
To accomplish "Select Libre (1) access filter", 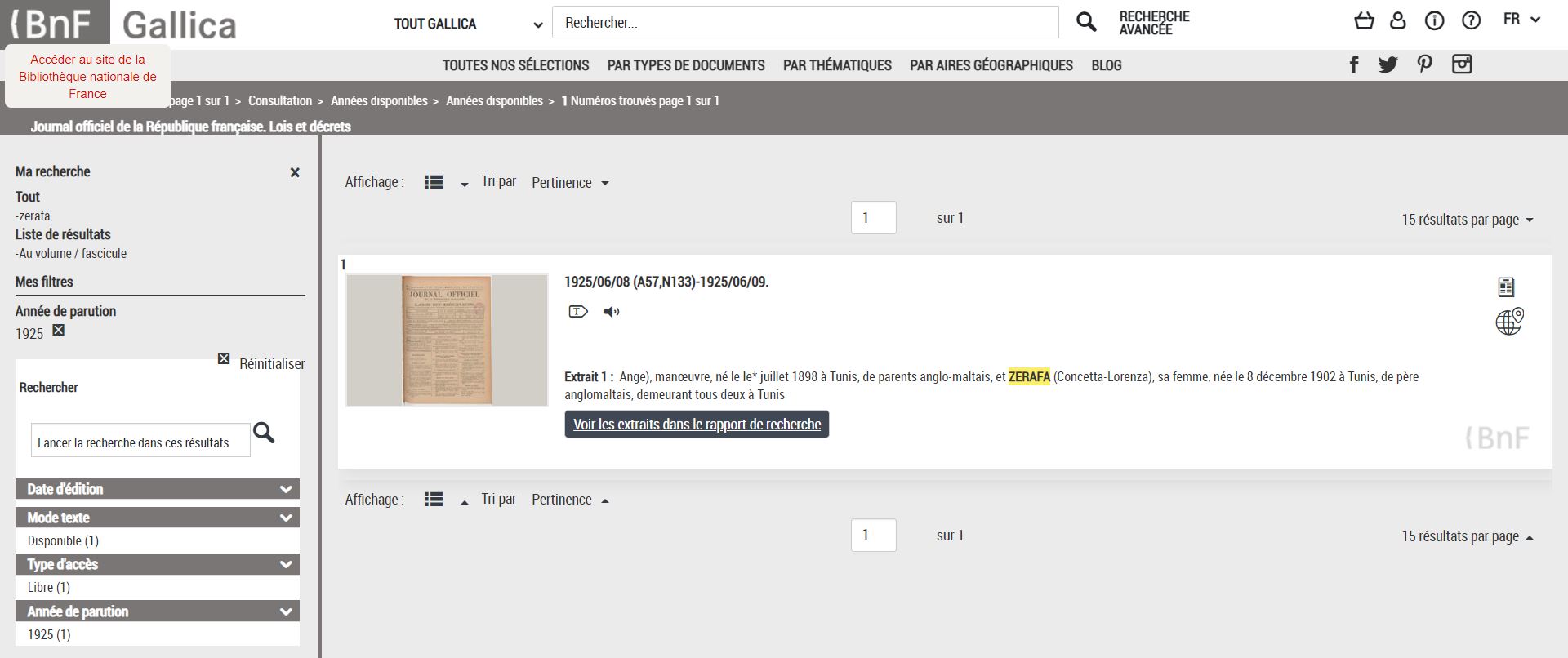I will [x=49, y=587].
